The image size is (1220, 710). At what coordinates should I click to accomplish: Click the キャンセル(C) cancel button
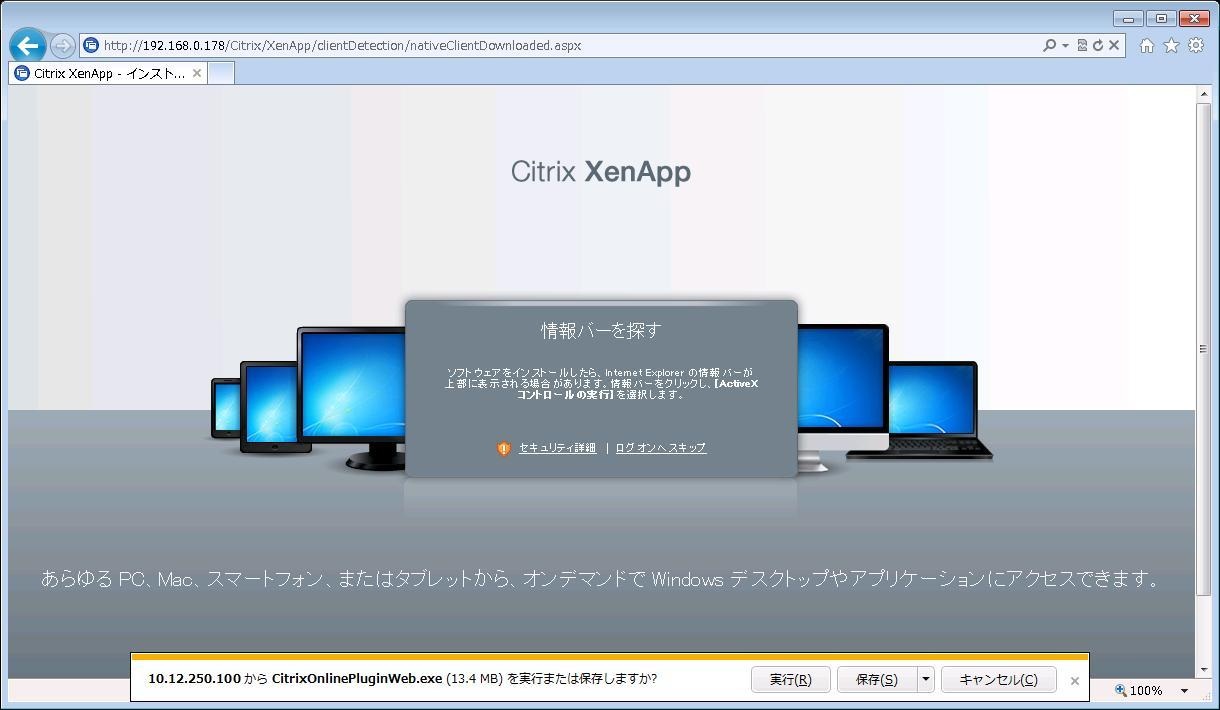998,679
